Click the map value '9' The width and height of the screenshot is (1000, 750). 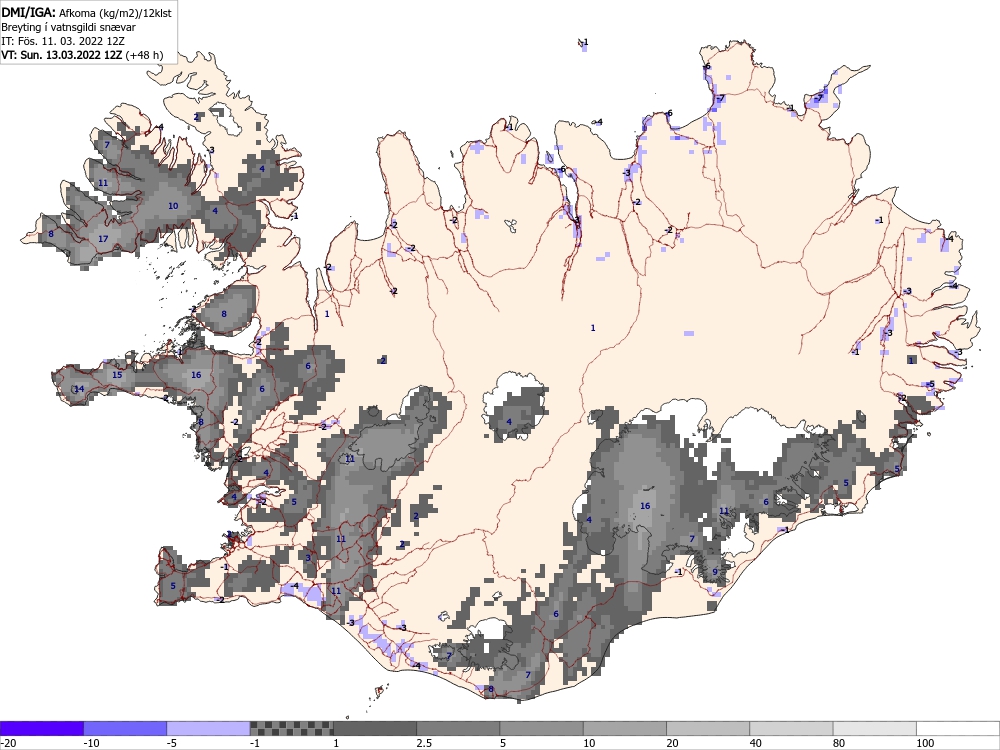tap(715, 572)
